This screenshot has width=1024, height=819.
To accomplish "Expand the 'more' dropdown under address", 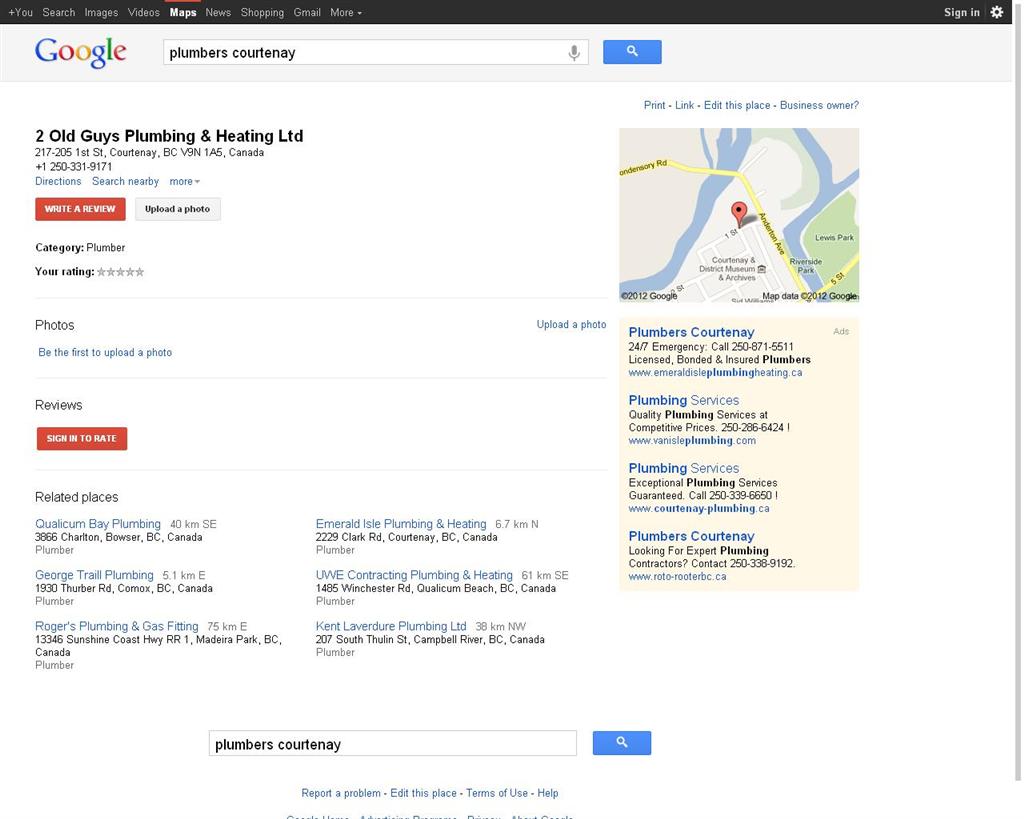I will point(184,182).
